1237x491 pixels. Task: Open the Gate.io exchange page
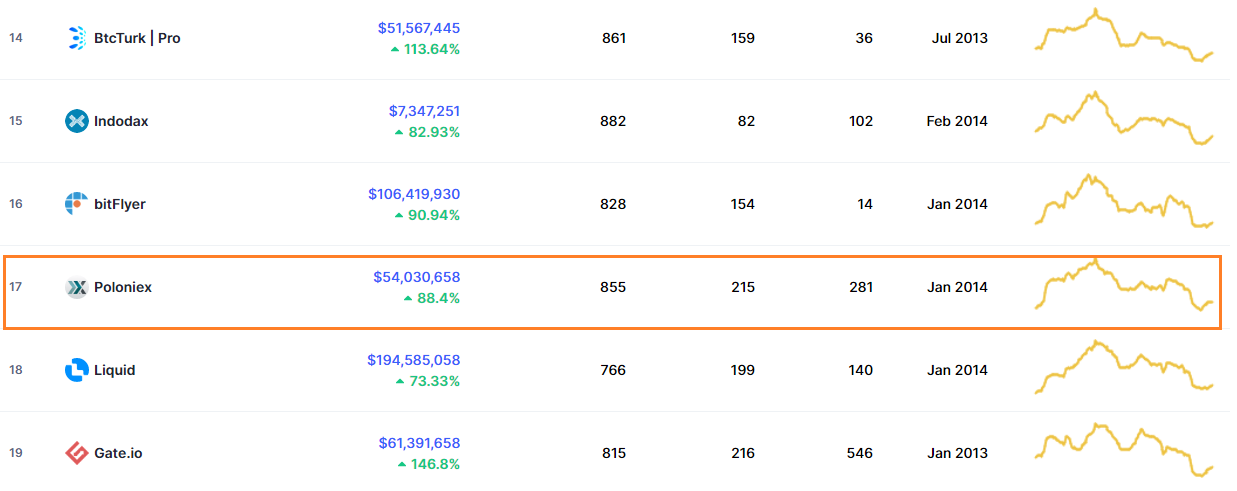[x=118, y=453]
